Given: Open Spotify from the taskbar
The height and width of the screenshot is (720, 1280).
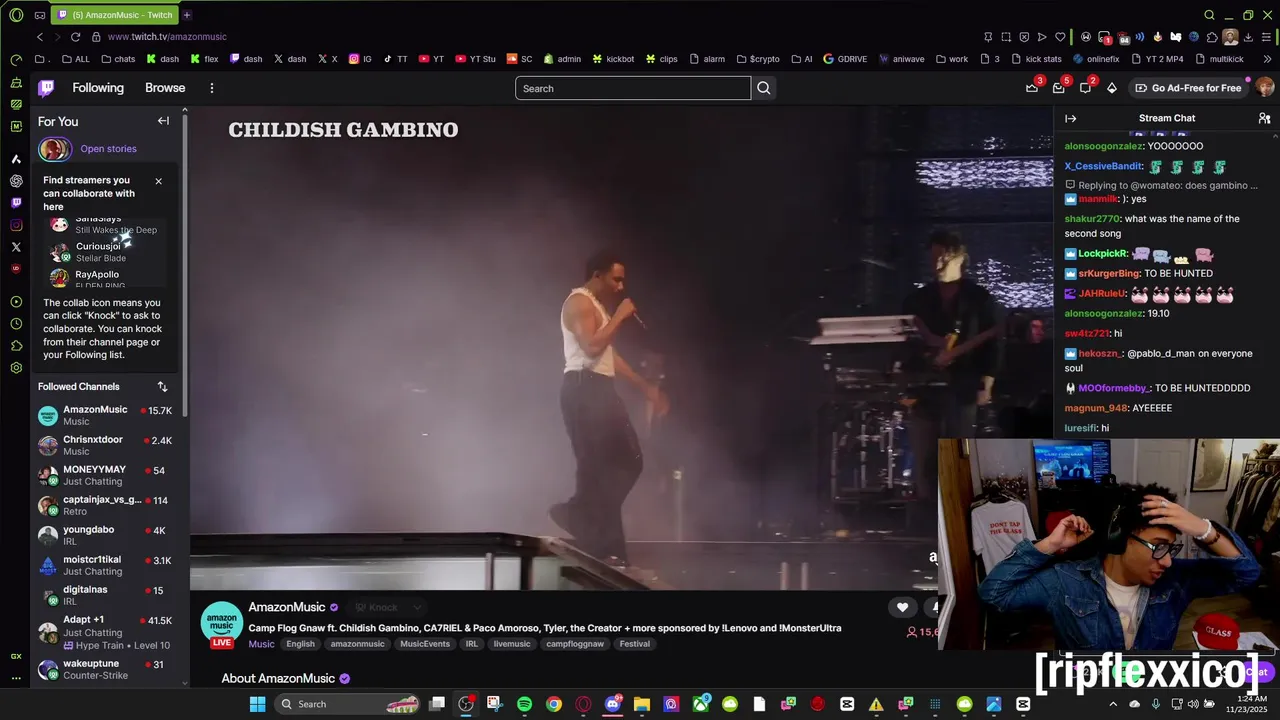Looking at the screenshot, I should pos(524,704).
